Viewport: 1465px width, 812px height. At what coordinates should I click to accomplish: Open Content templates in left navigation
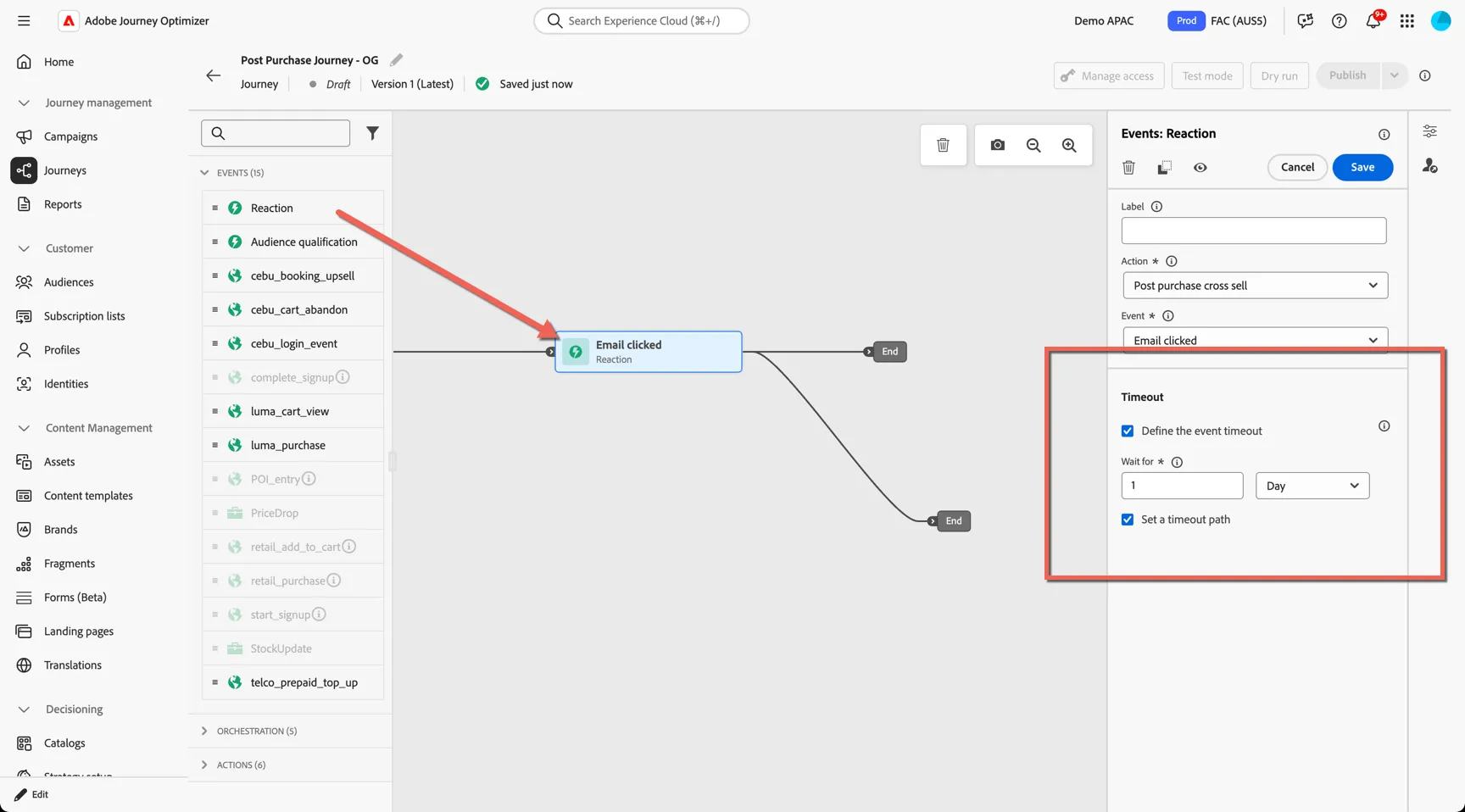click(x=88, y=496)
